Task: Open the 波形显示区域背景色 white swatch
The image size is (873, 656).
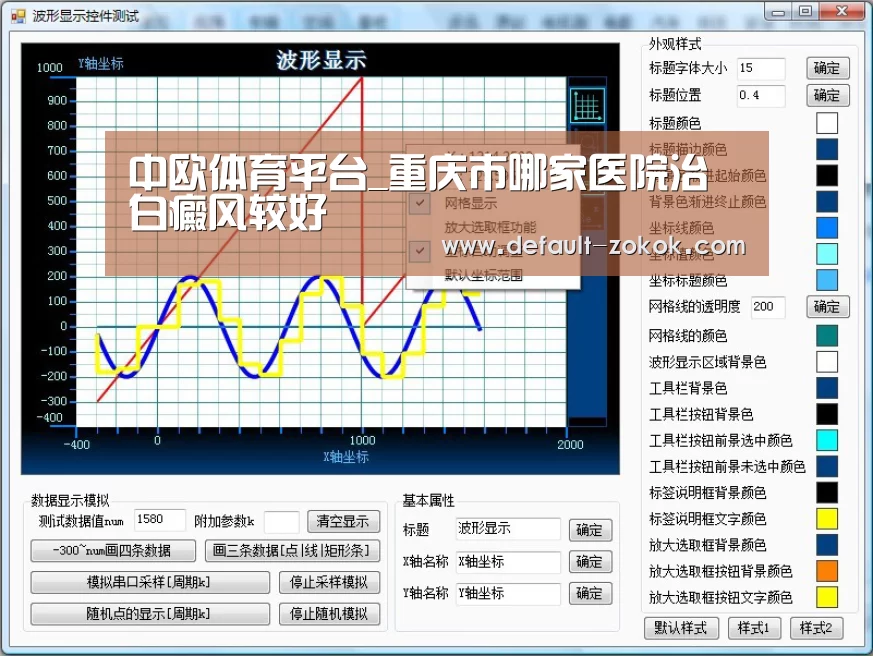Action: pos(827,362)
